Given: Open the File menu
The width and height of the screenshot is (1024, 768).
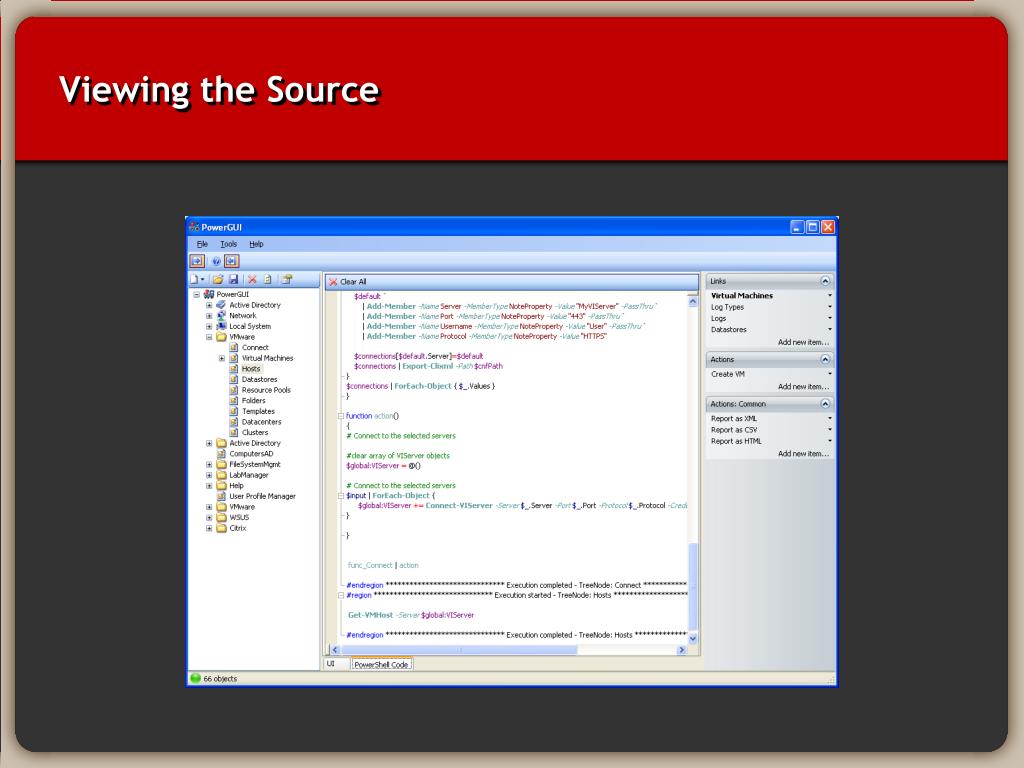Looking at the screenshot, I should (202, 244).
